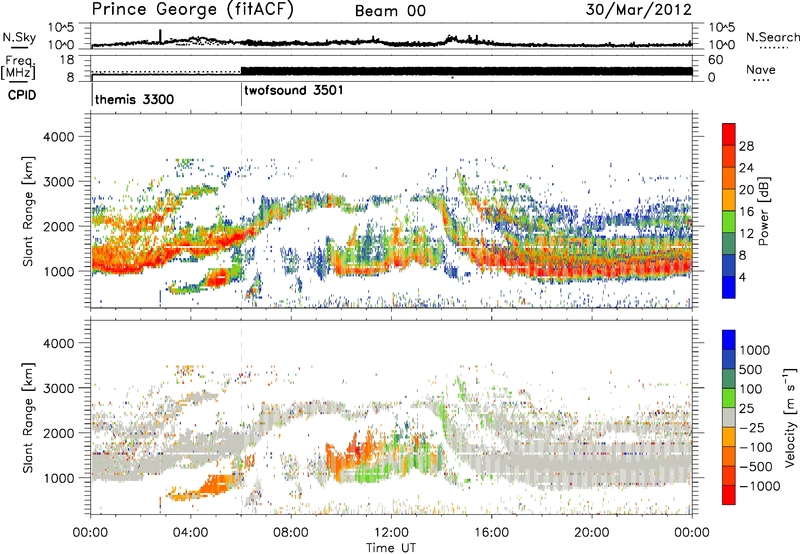This screenshot has width=800, height=554.
Task: Click the '1000' tick on the velocity colorbar
Action: click(x=754, y=350)
